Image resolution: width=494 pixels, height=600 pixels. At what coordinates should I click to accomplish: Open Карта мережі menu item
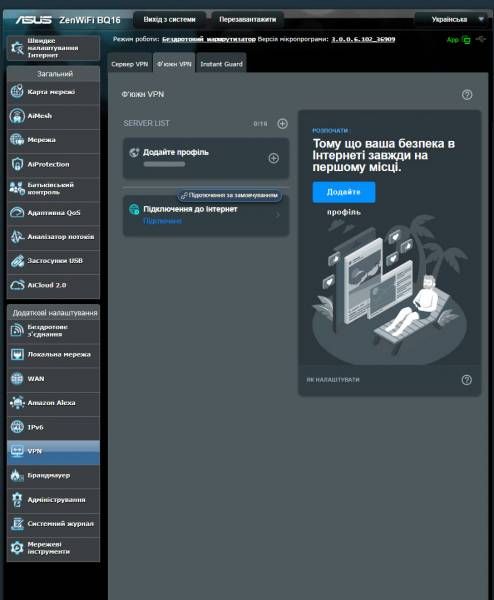tap(54, 92)
